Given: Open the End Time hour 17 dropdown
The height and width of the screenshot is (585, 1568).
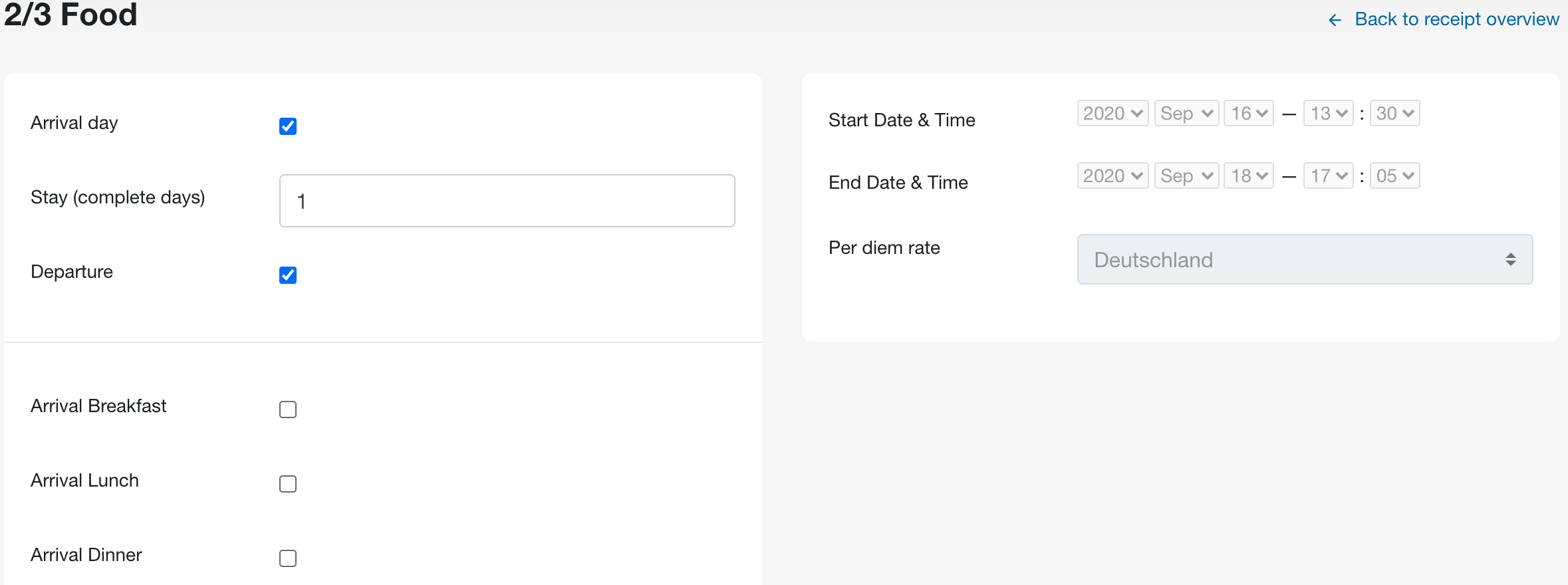Looking at the screenshot, I should (1329, 175).
